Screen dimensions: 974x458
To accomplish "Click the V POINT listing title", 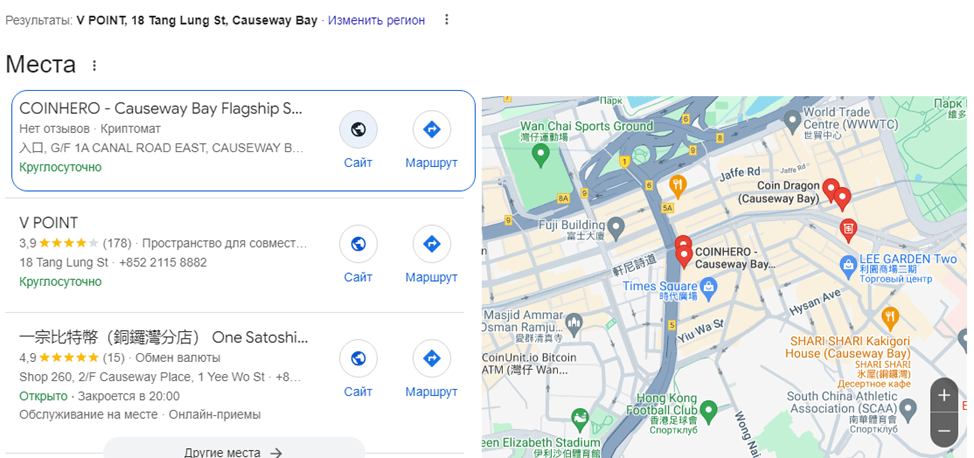I will [x=48, y=223].
